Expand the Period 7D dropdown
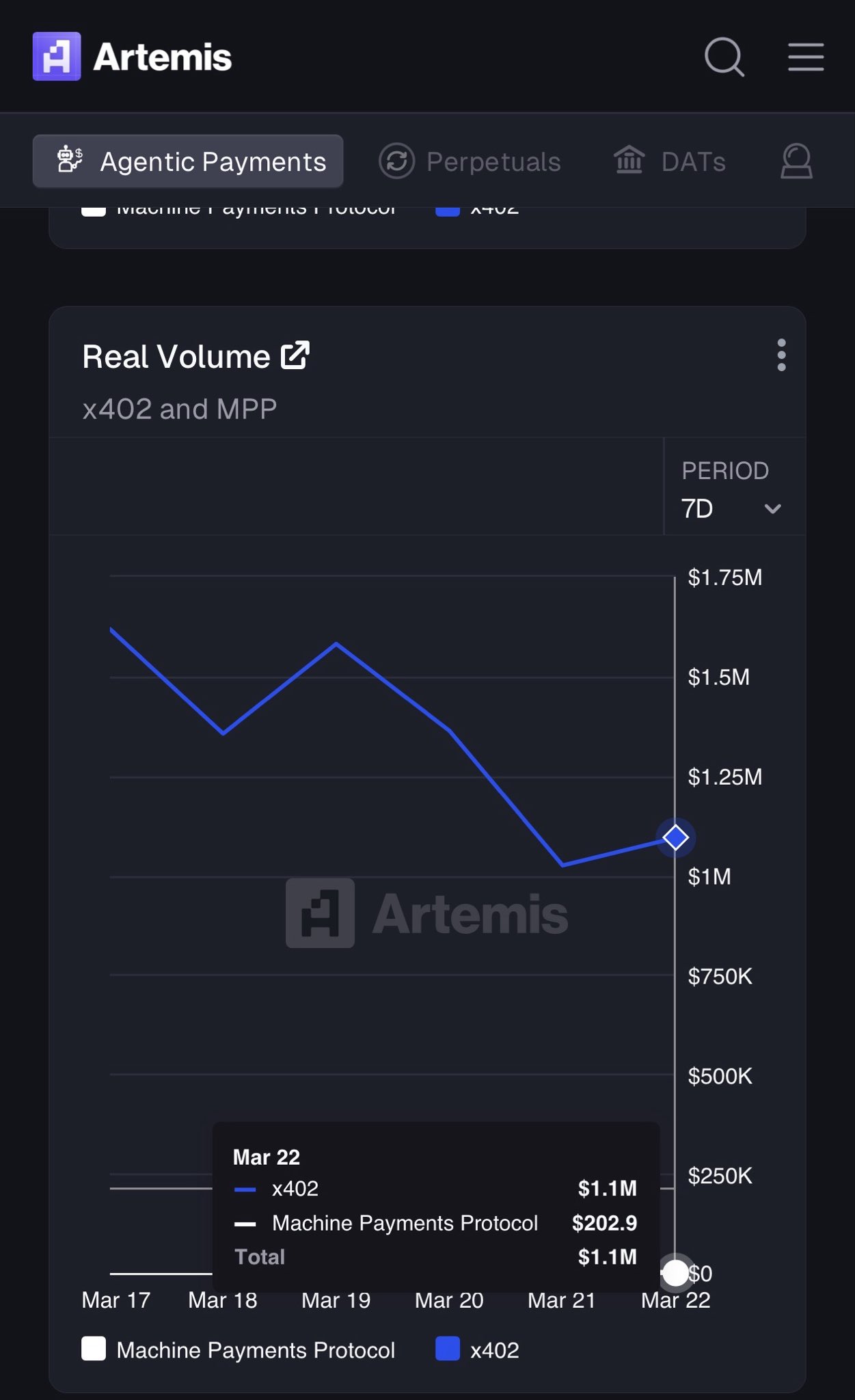The height and width of the screenshot is (1400, 855). click(730, 508)
